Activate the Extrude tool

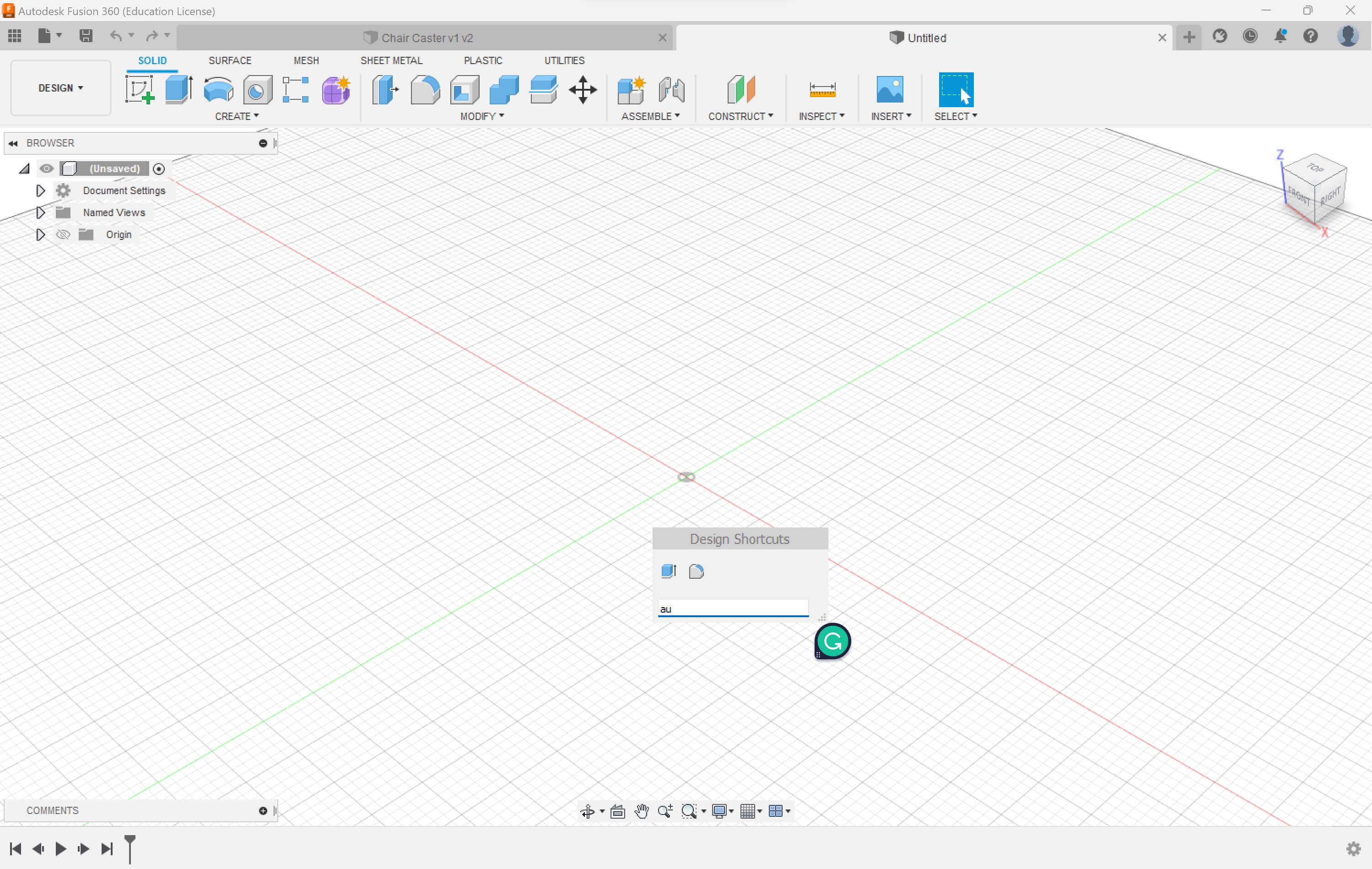178,90
